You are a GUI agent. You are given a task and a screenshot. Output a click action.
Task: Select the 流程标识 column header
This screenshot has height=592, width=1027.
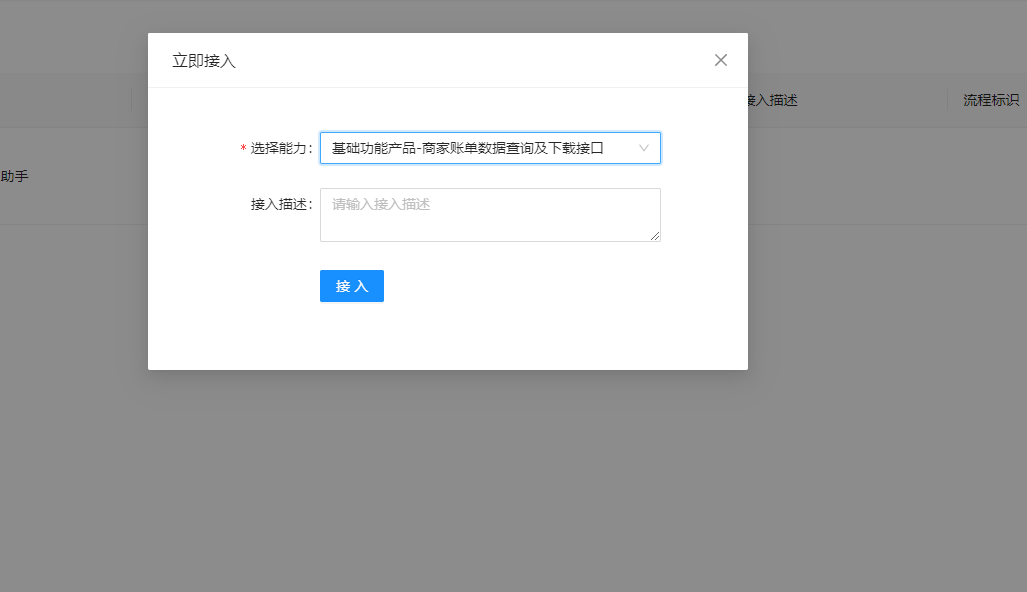[990, 100]
